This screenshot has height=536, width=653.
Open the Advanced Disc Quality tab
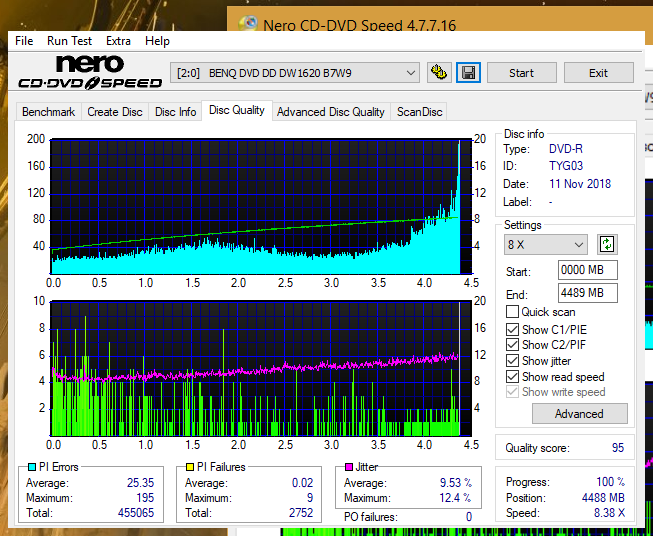coord(331,112)
